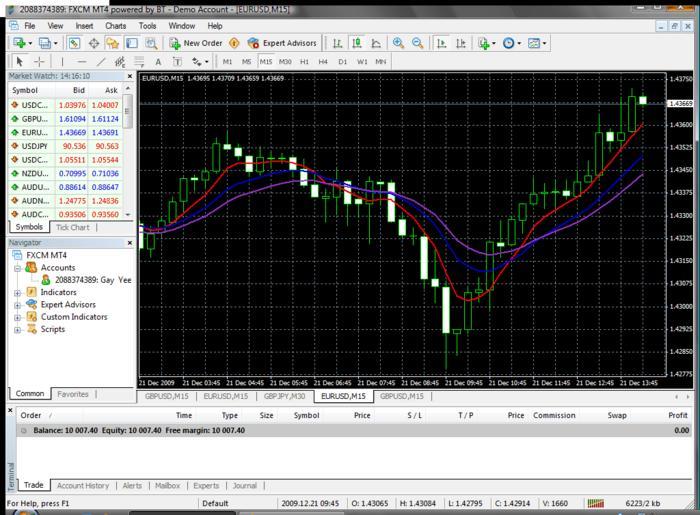
Task: Select the Fibonacci retracement tool
Action: tap(139, 62)
